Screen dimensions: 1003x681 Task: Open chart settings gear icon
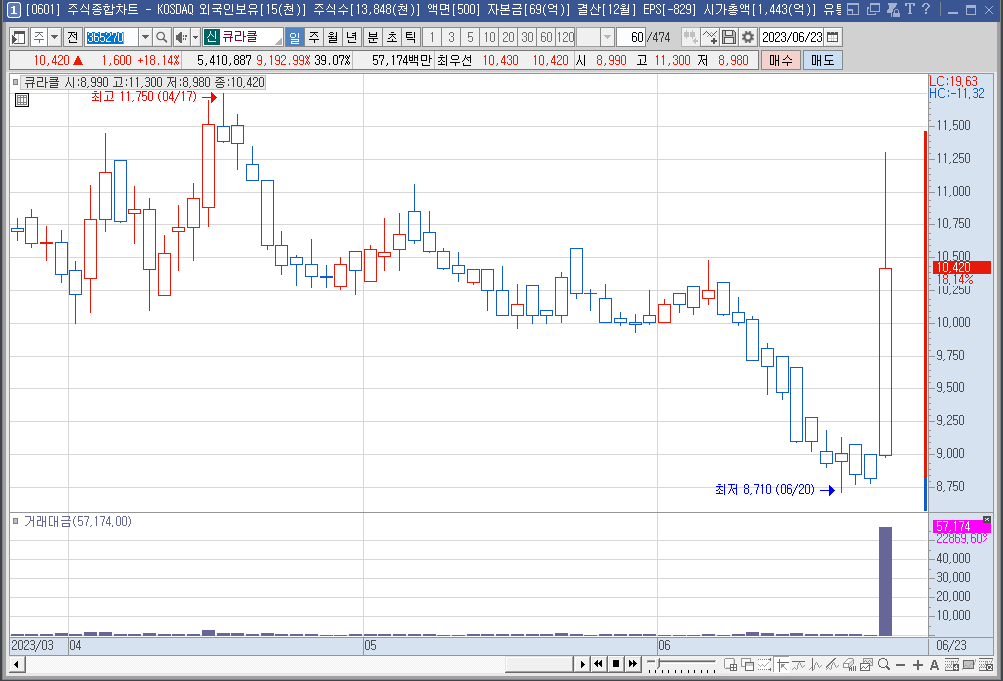point(748,37)
